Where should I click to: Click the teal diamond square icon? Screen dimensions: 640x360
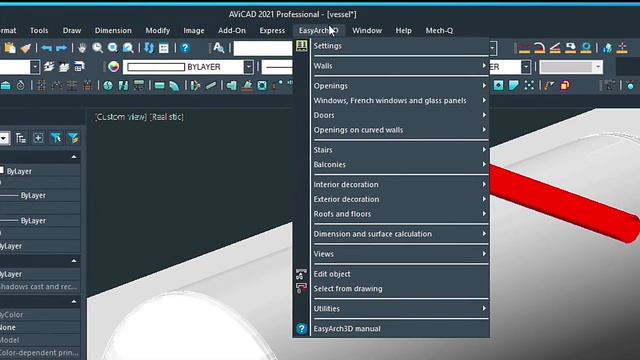(498, 85)
